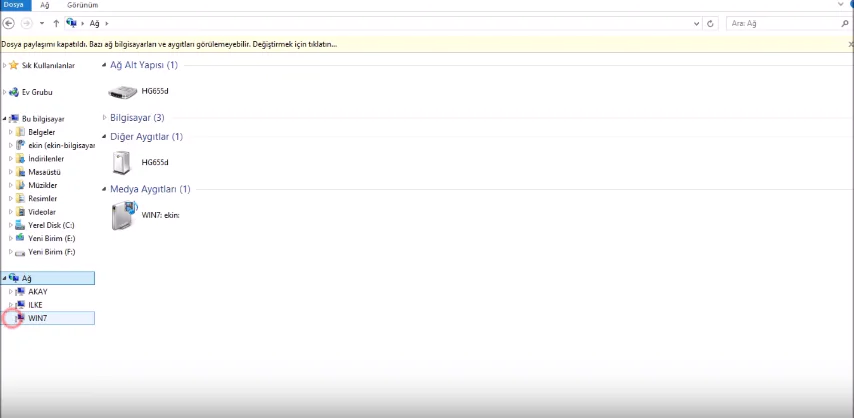
Task: Select Yeni Birim (E:) drive
Action: tap(52, 238)
